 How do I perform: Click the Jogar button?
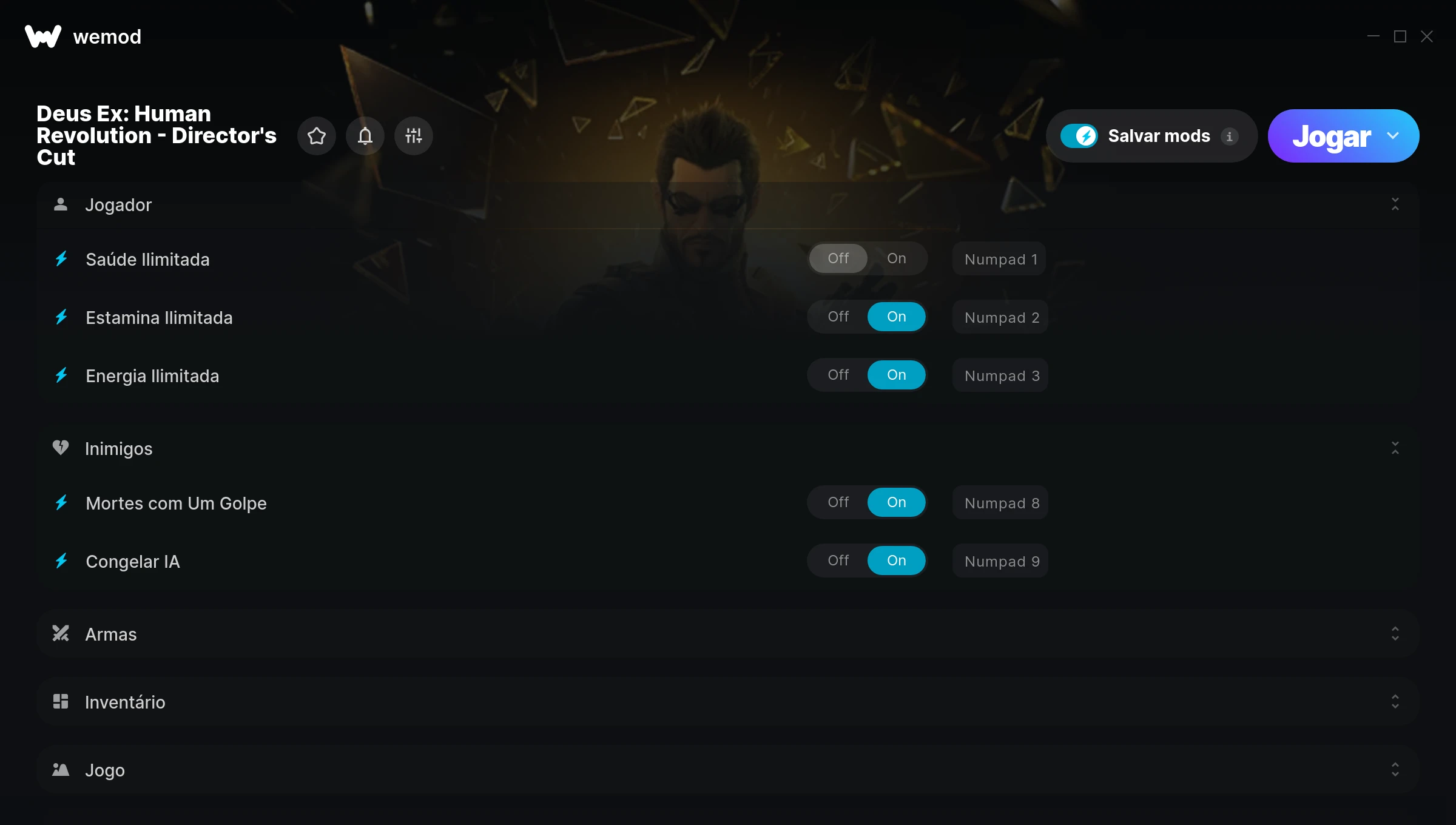(x=1331, y=136)
